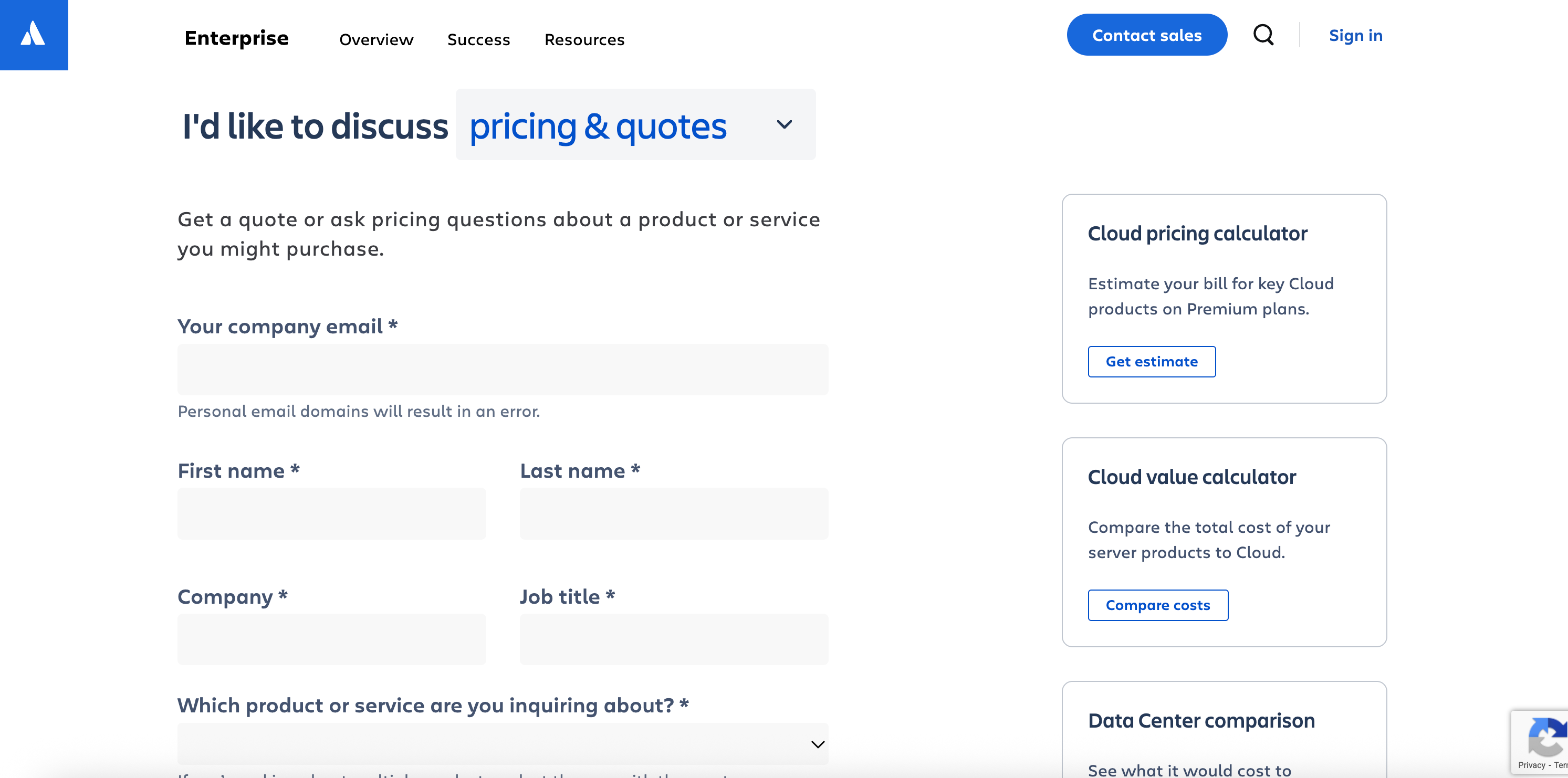
Task: Focus the Last name input field
Action: tap(674, 513)
